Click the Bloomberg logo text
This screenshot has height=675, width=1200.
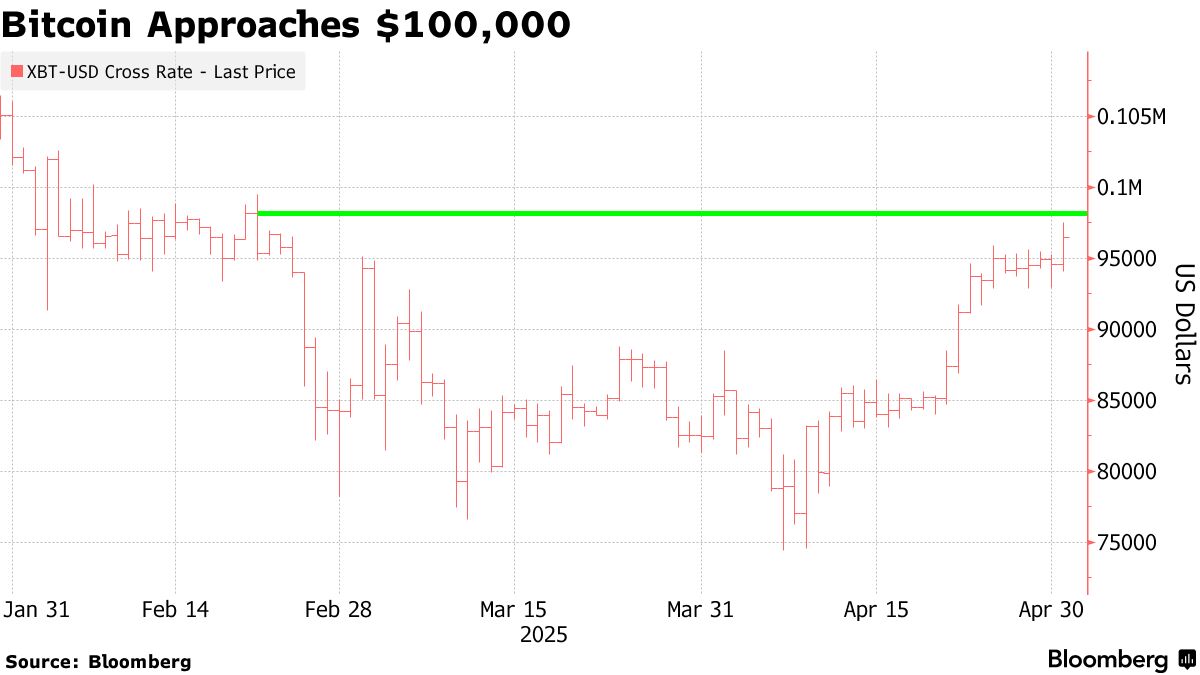1107,660
